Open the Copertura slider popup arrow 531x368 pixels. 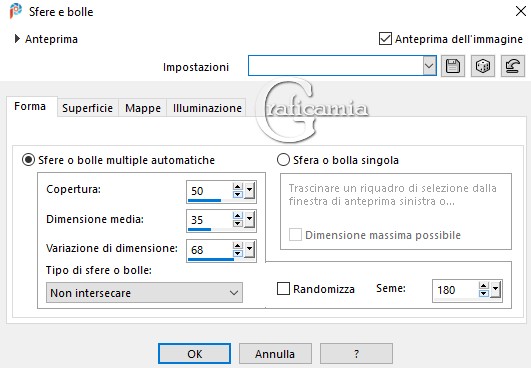pos(250,191)
